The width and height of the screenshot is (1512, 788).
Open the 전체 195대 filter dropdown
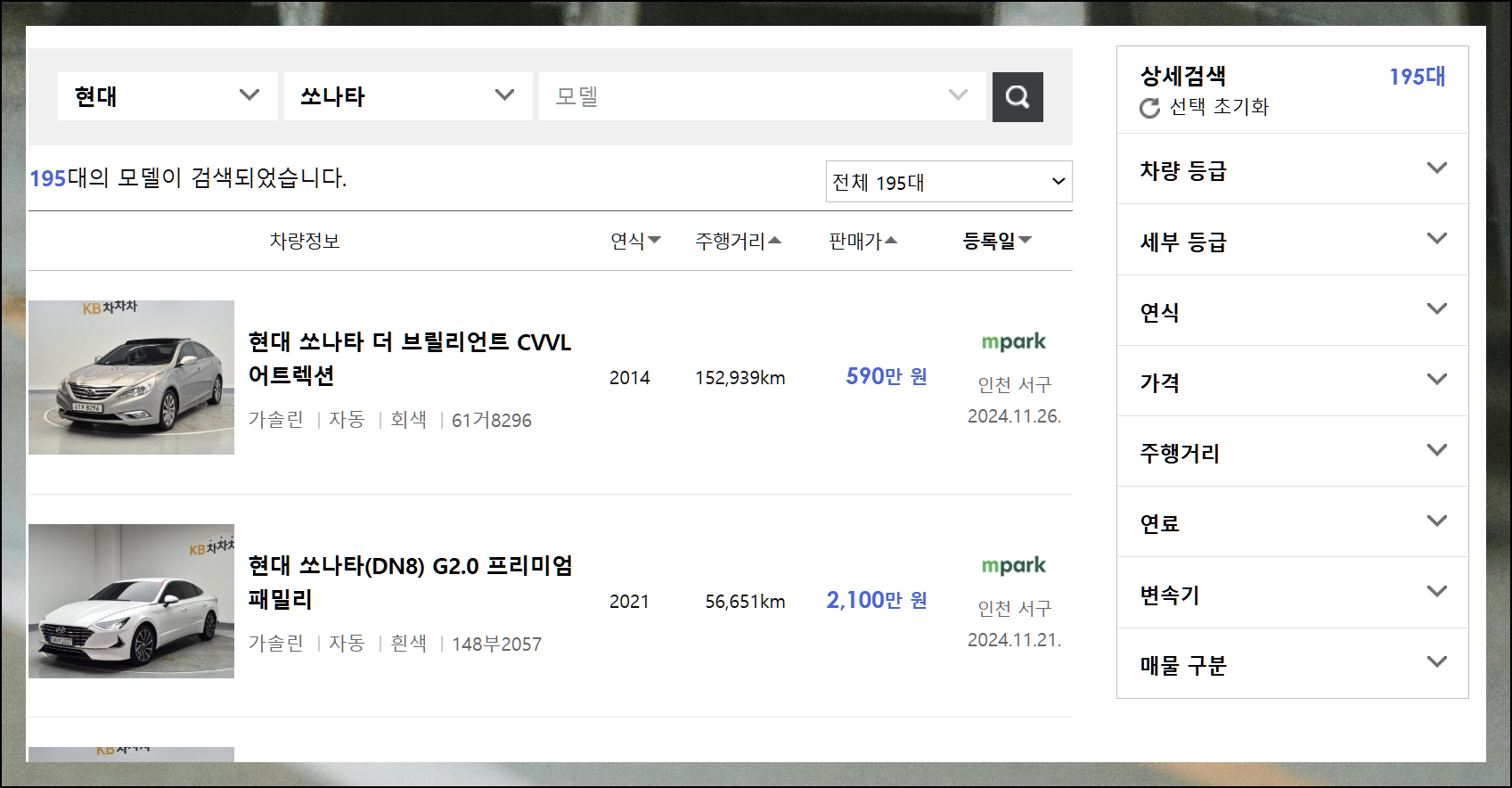click(x=949, y=182)
